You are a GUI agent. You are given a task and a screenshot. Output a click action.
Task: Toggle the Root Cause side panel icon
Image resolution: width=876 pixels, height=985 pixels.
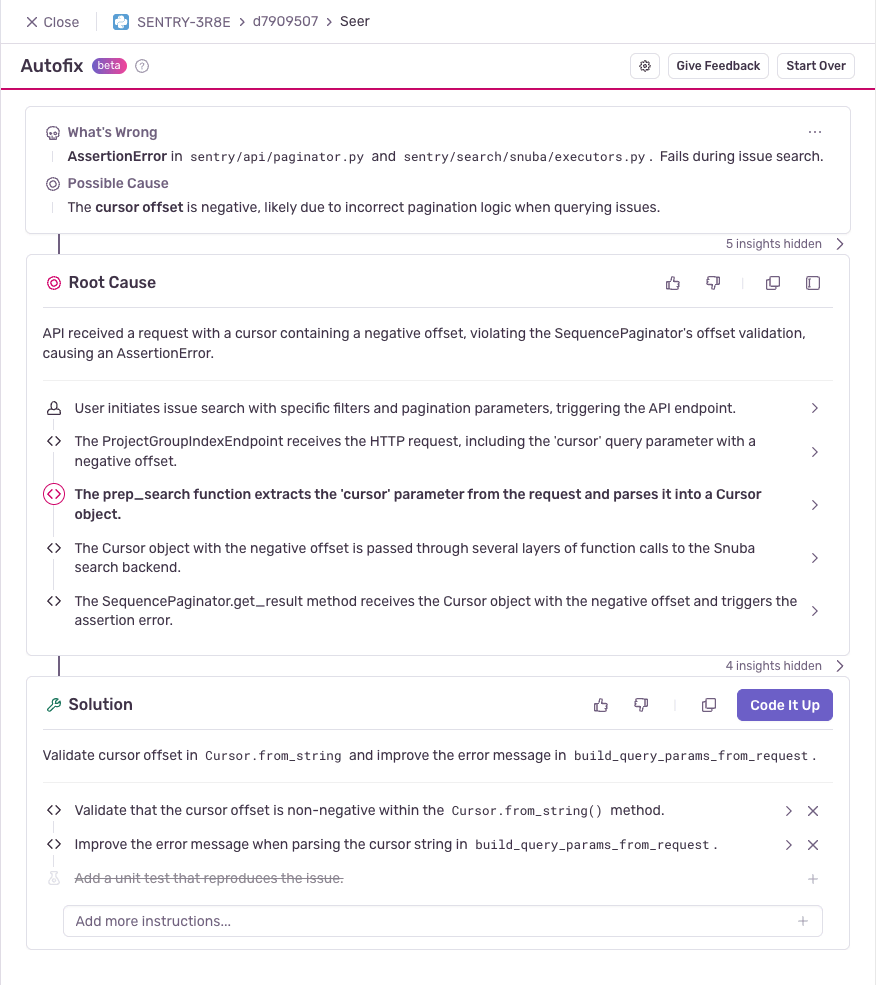[x=813, y=283]
